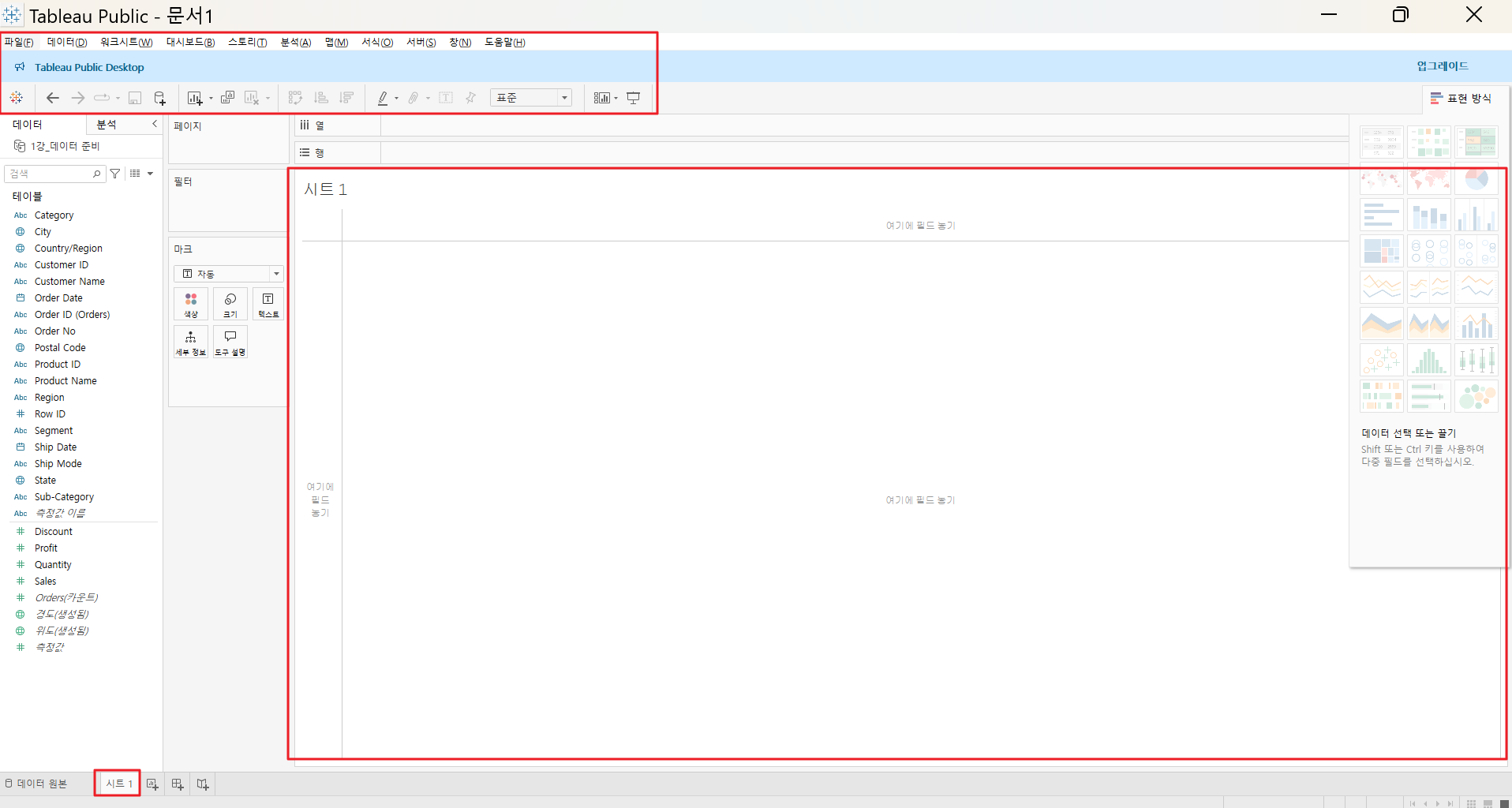Click the show mark labels T icon
Viewport: 1512px width, 808px height.
pos(446,98)
